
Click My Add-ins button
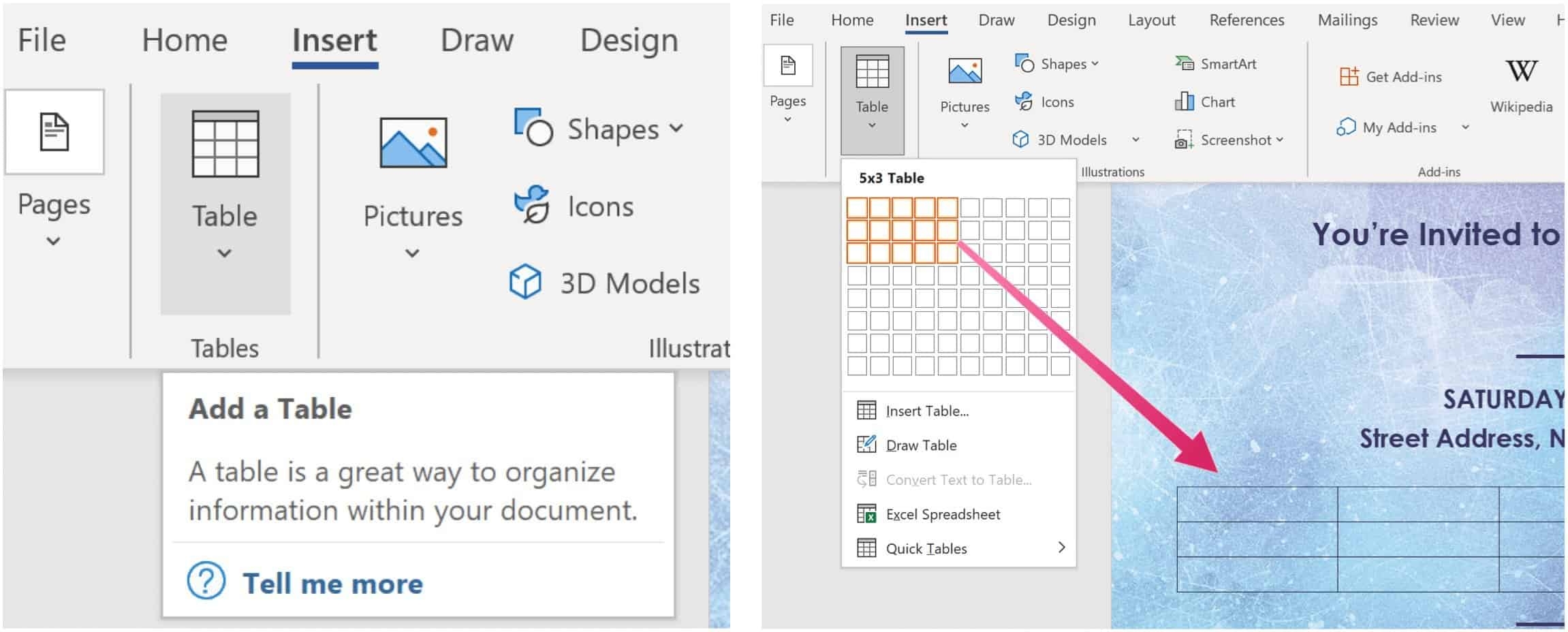tap(1386, 127)
